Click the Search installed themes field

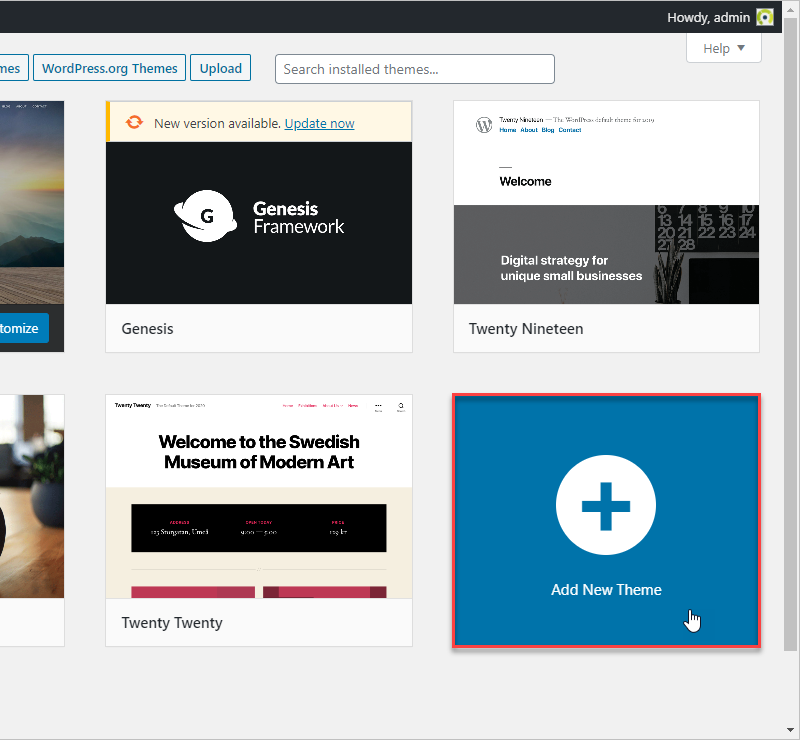[415, 69]
